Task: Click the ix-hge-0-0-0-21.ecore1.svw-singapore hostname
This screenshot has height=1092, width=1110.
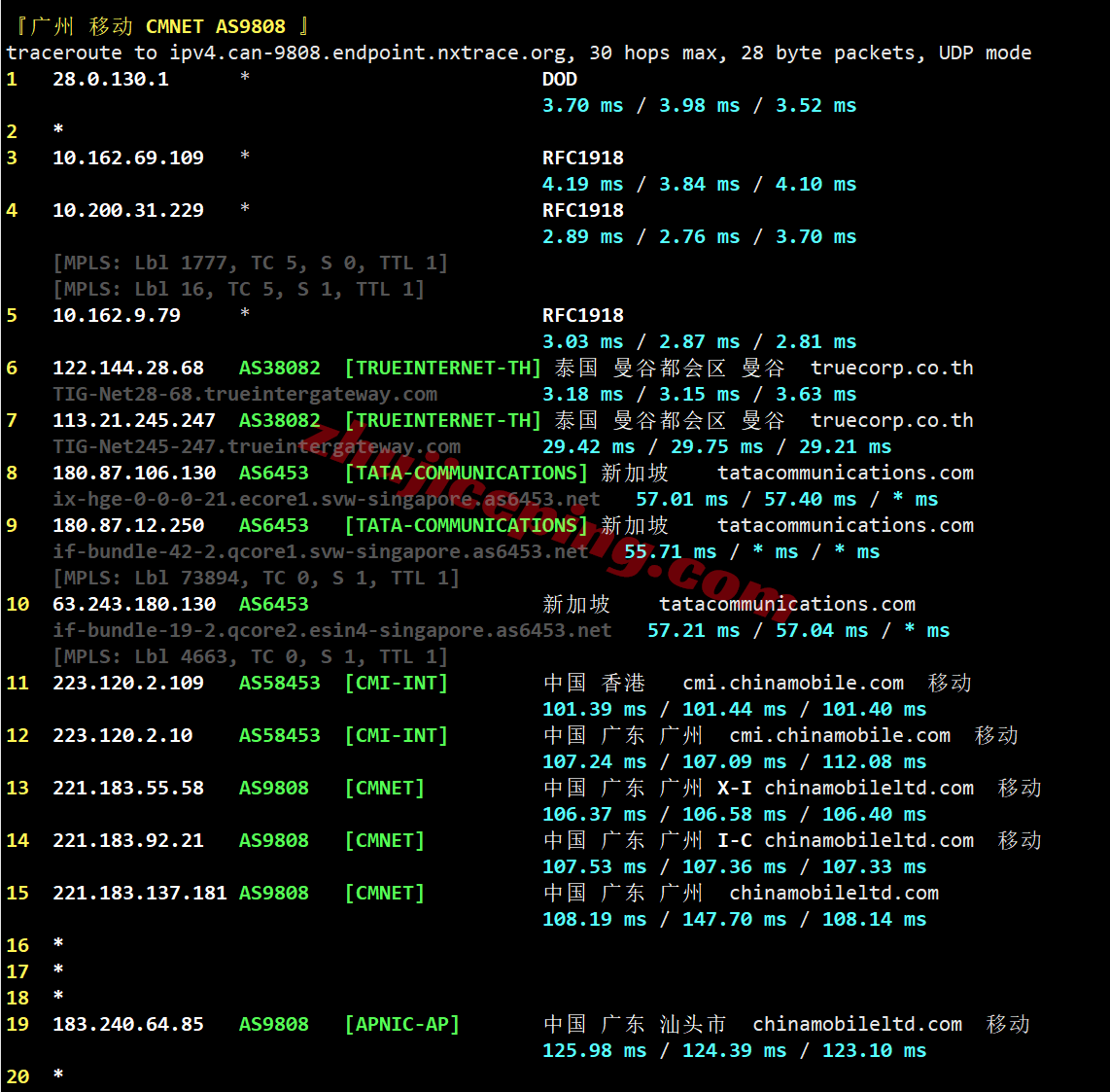Action: pyautogui.click(x=327, y=499)
